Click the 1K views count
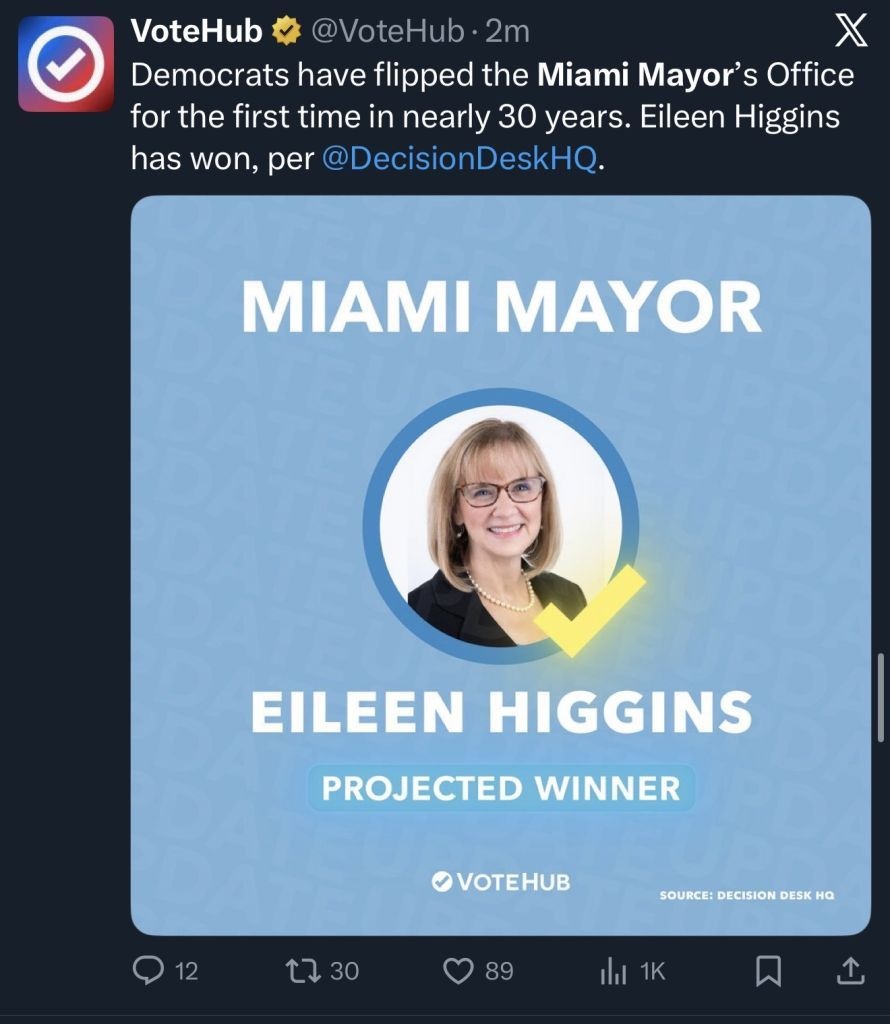Image resolution: width=890 pixels, height=1024 pixels. [652, 971]
